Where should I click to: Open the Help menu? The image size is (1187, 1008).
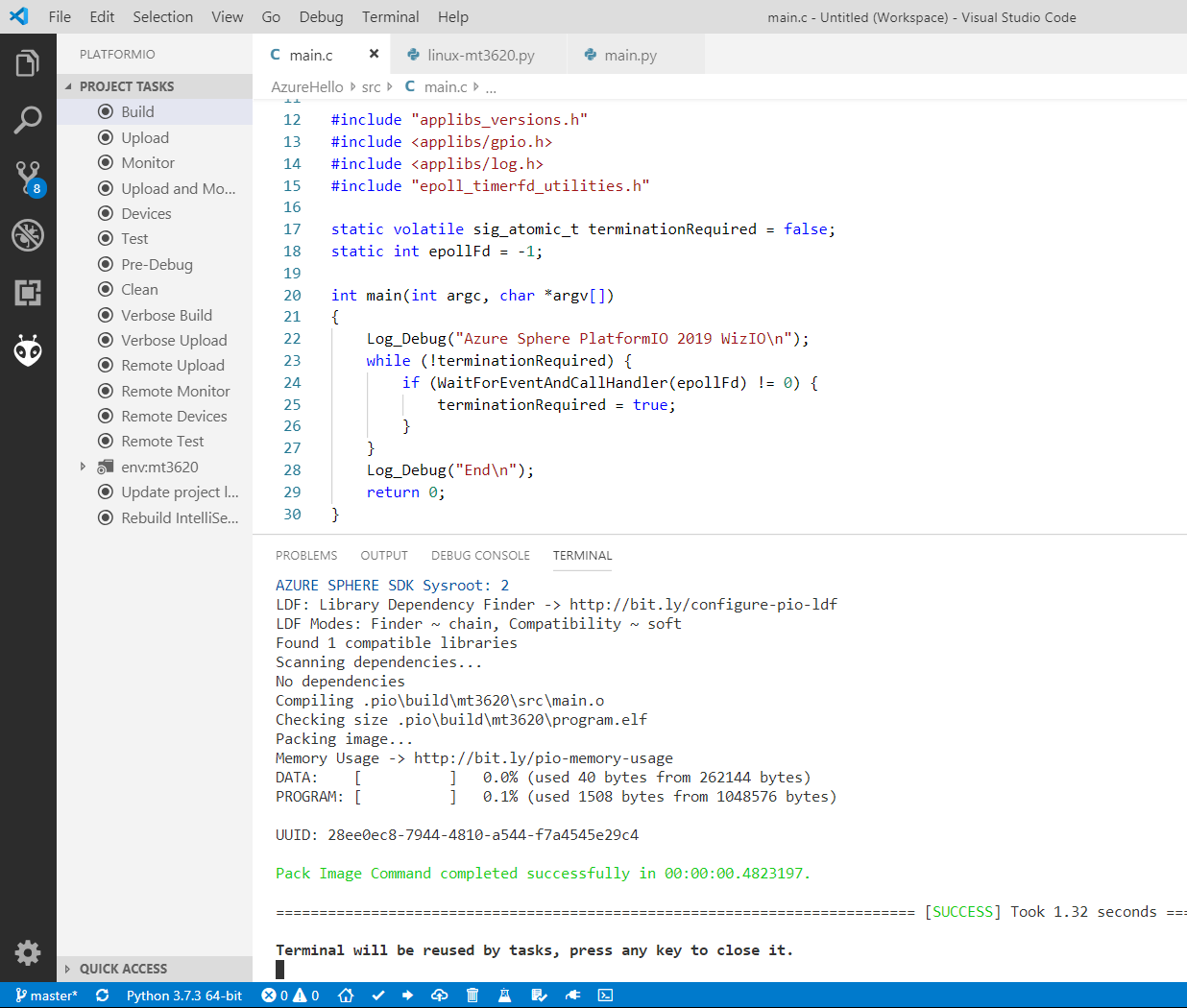tap(453, 16)
